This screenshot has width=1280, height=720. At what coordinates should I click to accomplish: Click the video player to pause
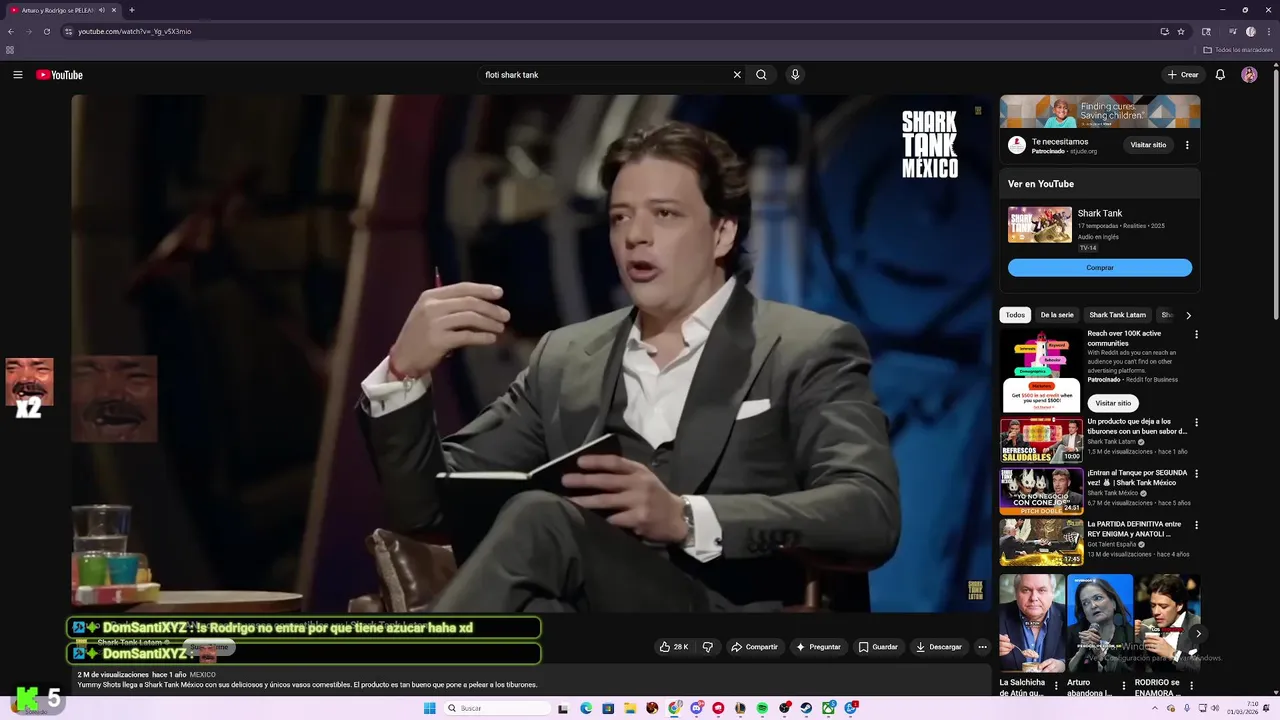coord(531,353)
